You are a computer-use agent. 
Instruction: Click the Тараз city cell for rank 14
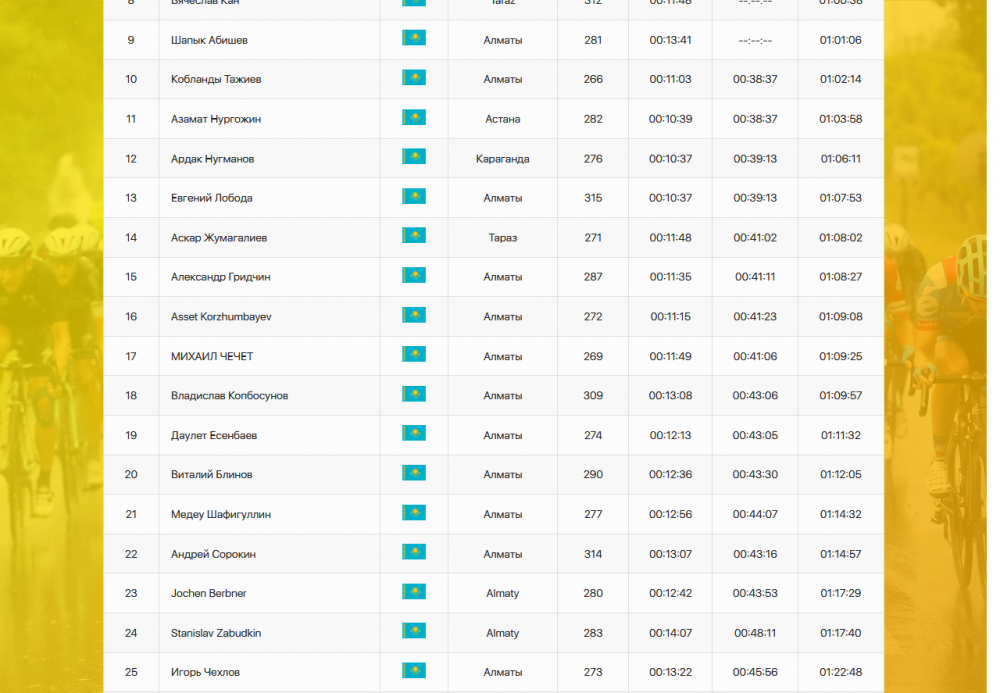tap(502, 238)
